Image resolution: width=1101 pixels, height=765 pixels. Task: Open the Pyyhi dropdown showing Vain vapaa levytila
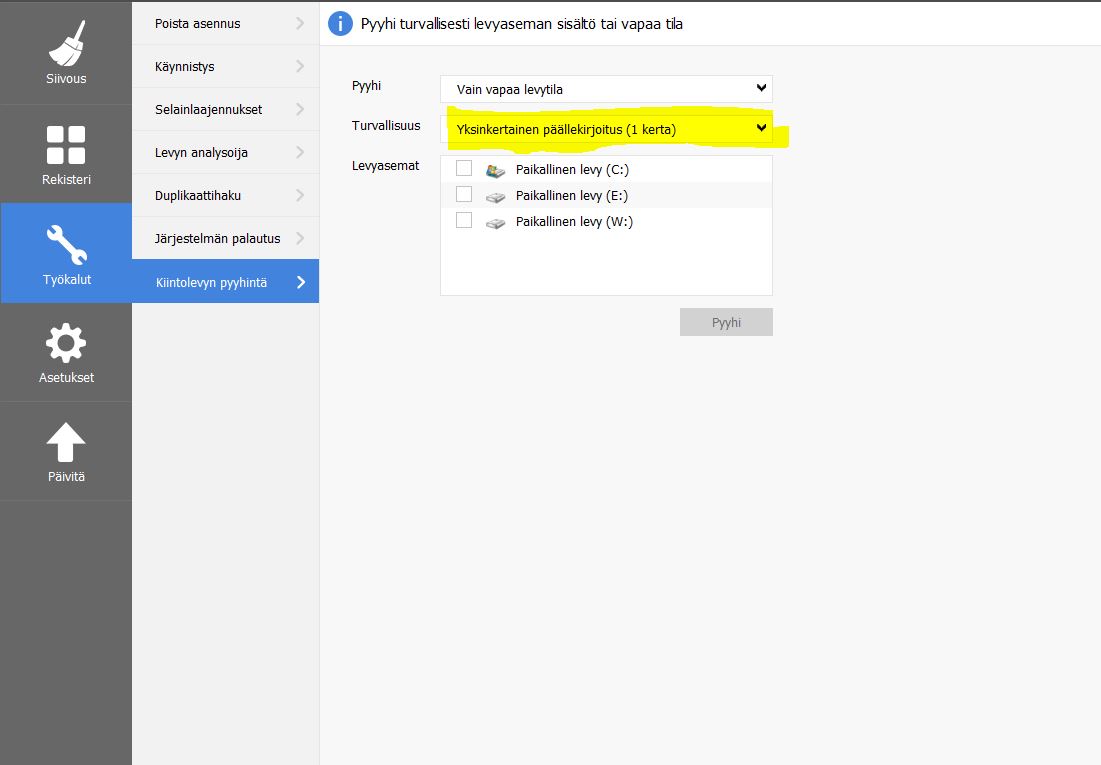tap(607, 89)
